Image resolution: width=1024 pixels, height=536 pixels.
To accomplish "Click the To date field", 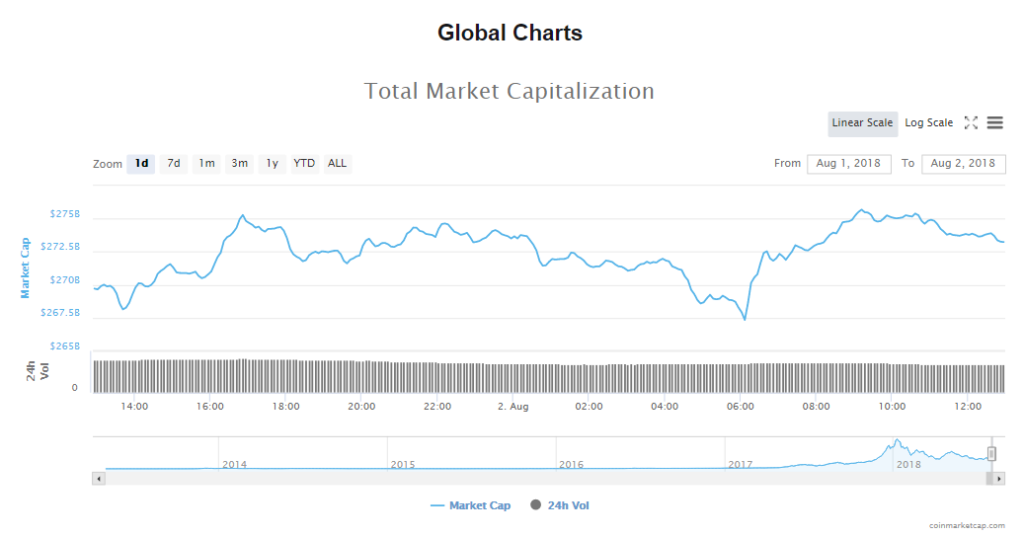I will click(963, 163).
